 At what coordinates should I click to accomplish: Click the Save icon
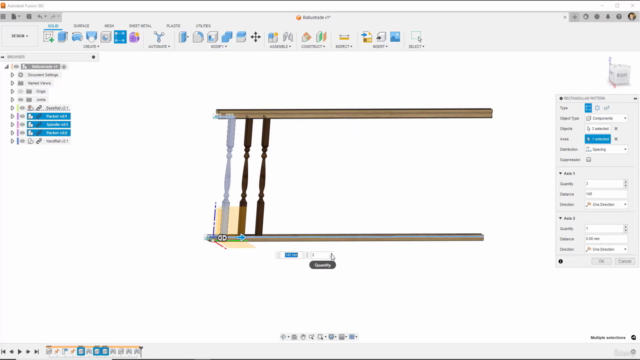[x=29, y=17]
